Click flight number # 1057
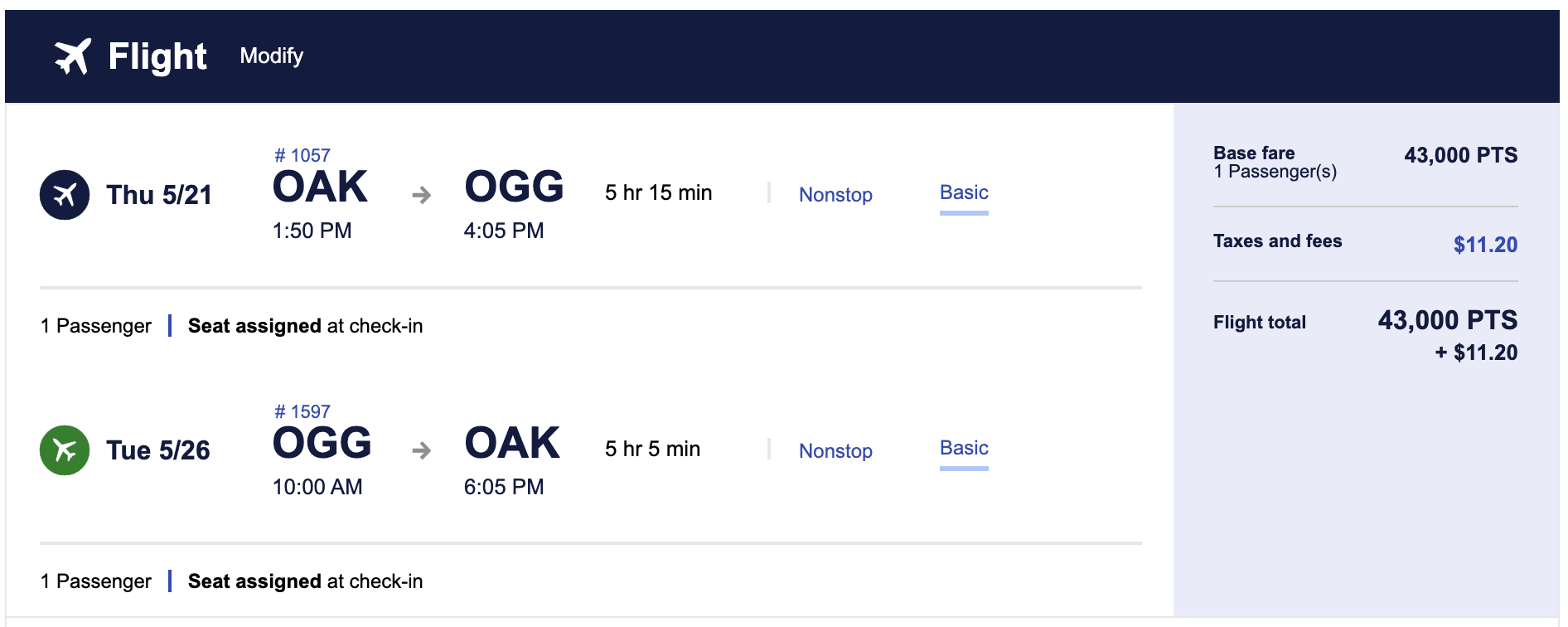Screen dimensions: 1568x627 pyautogui.click(x=302, y=155)
